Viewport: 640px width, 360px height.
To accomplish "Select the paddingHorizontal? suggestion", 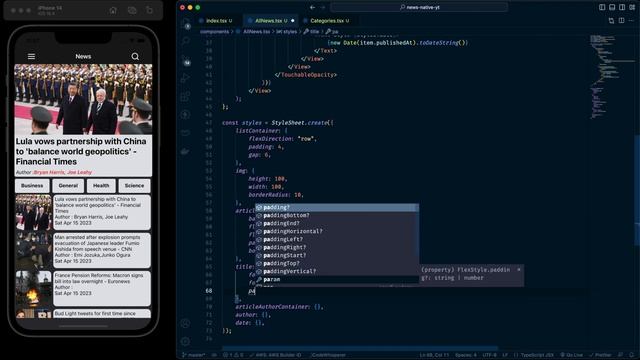I will click(x=337, y=231).
